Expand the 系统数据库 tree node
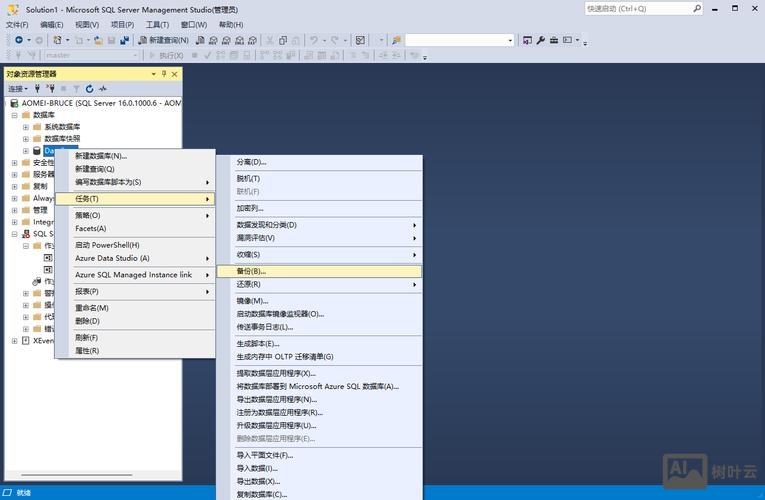 click(26, 127)
